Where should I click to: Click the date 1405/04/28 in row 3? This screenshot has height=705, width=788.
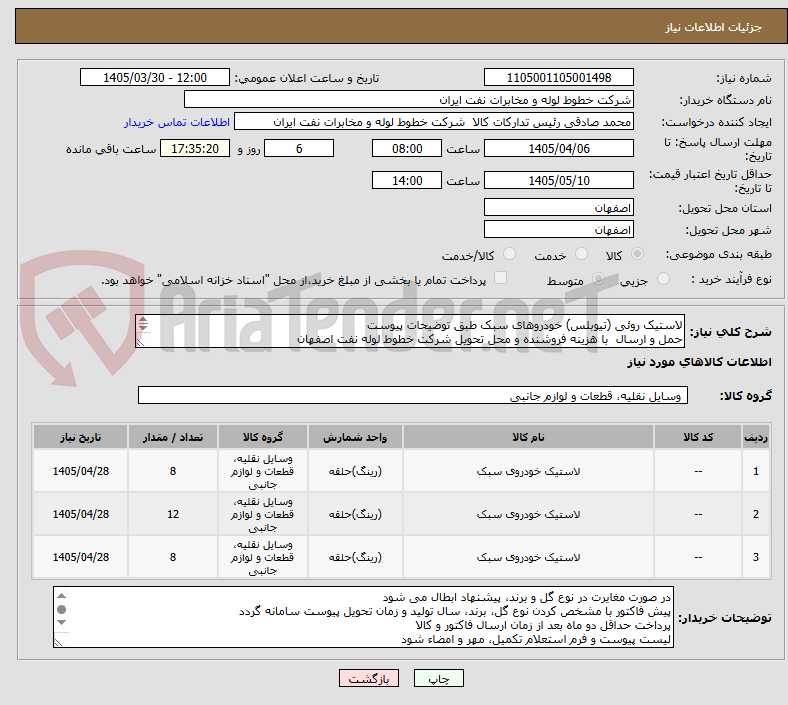[x=80, y=557]
